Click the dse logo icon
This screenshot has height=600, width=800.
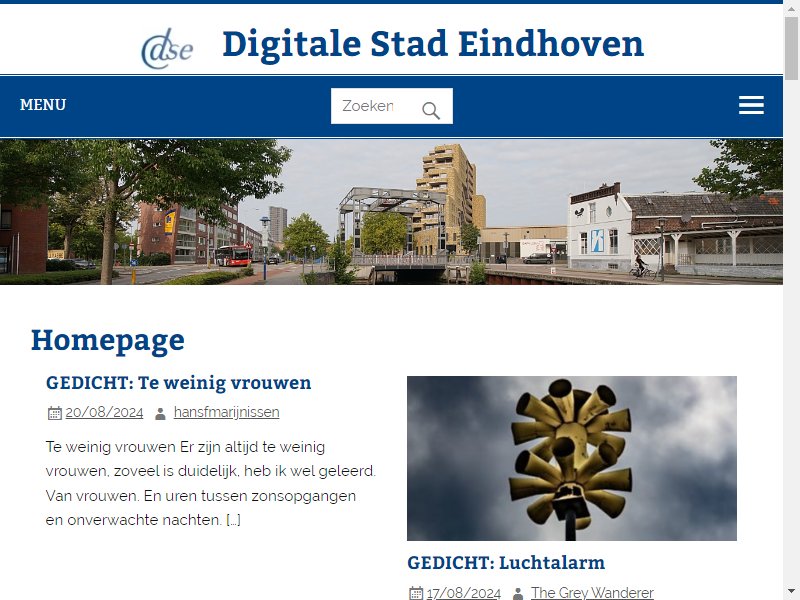(x=167, y=49)
